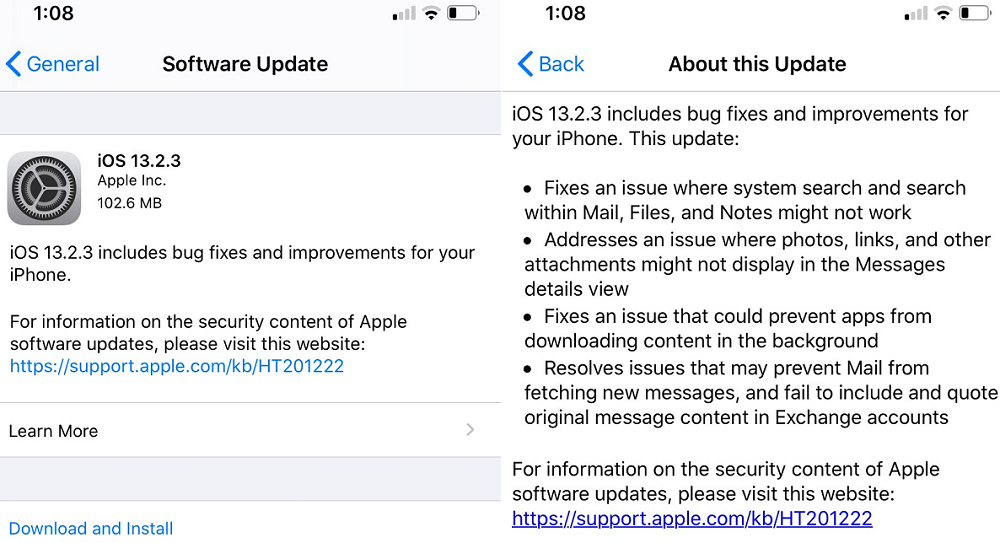Viewport: 1000px width, 543px height.
Task: Tap the iOS Settings gear icon
Action: pos(44,188)
